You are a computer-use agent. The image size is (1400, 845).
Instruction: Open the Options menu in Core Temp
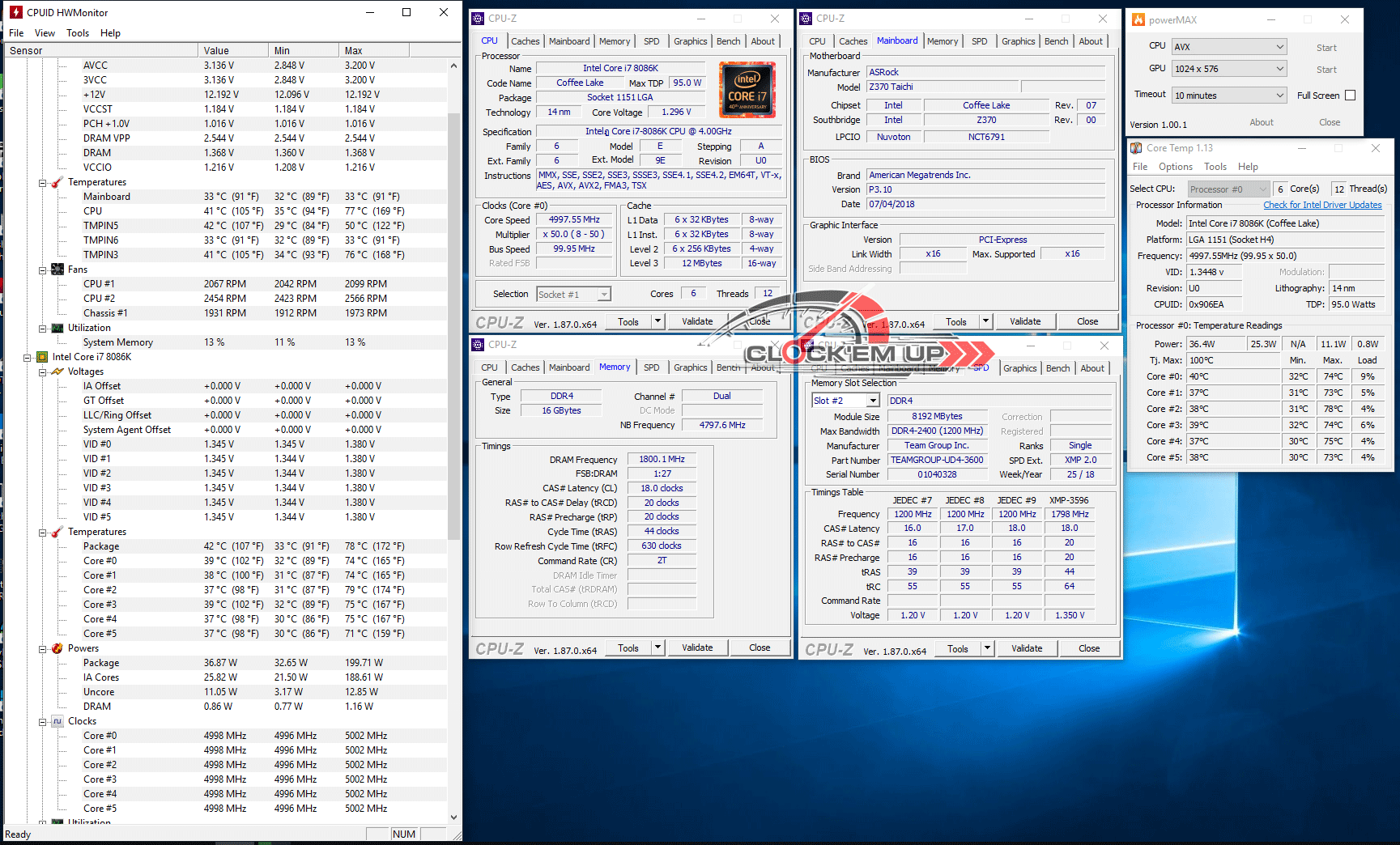1175,167
